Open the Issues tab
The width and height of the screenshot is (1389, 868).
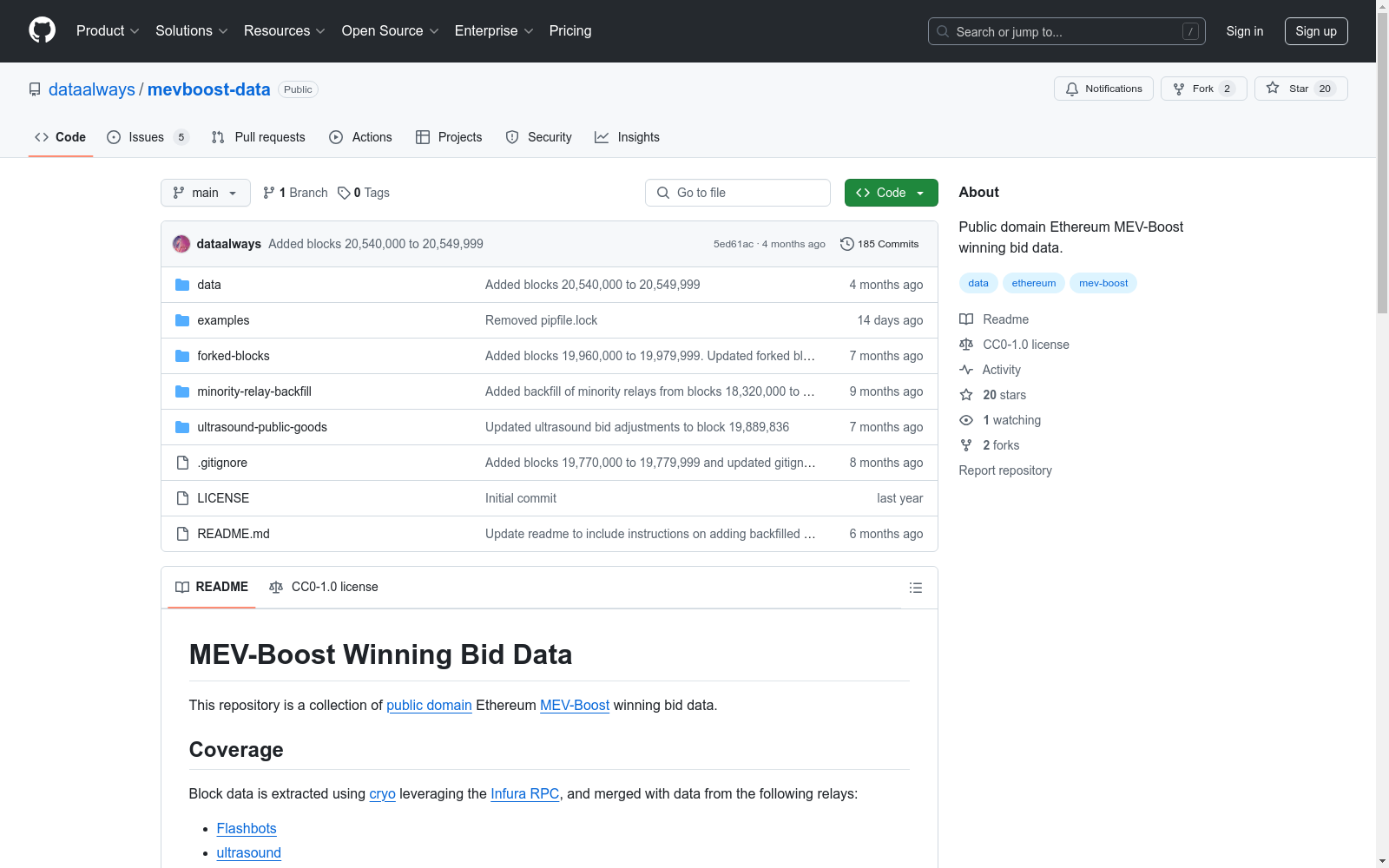(148, 137)
